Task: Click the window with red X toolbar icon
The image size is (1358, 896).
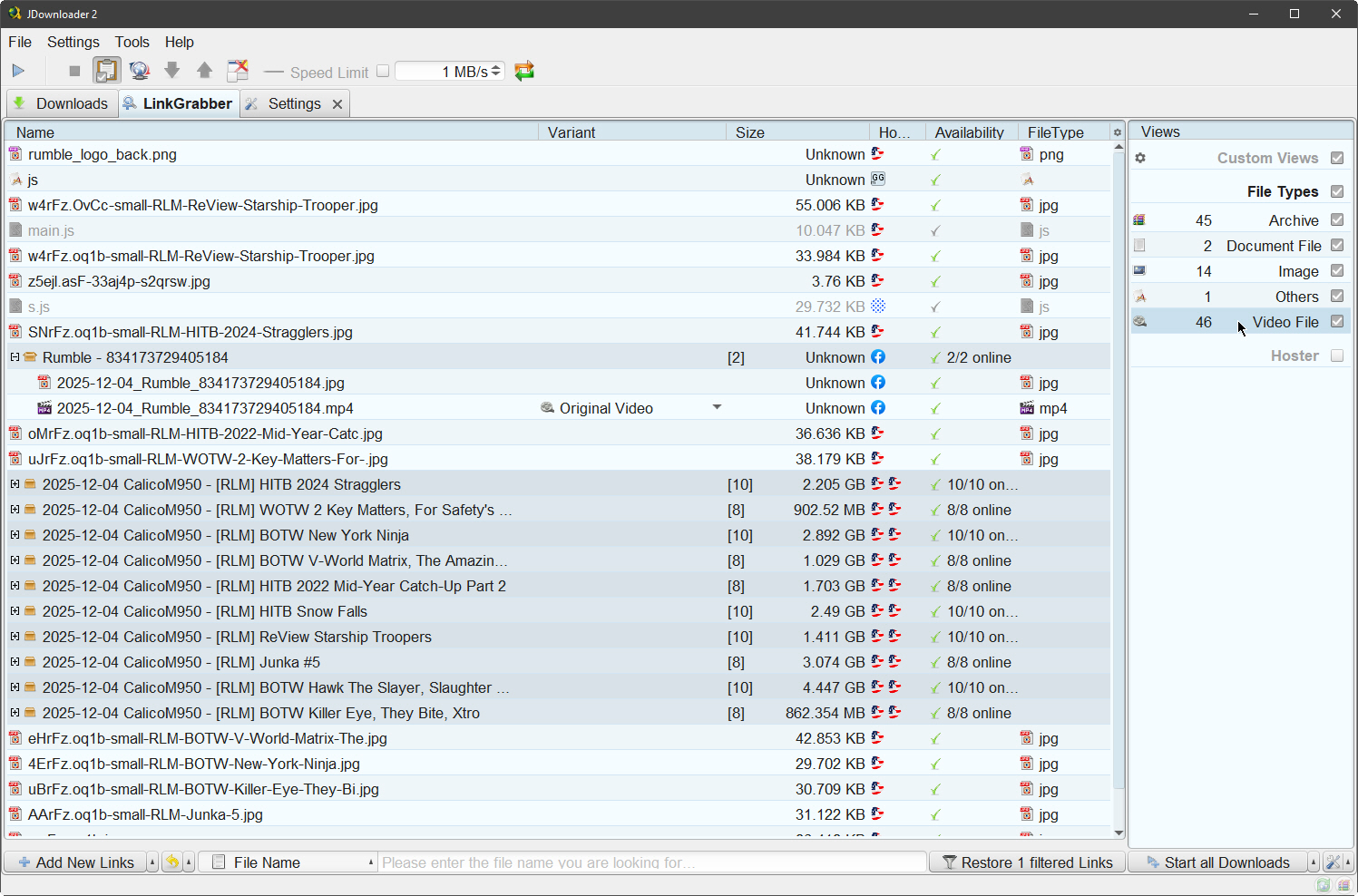Action: tap(238, 71)
